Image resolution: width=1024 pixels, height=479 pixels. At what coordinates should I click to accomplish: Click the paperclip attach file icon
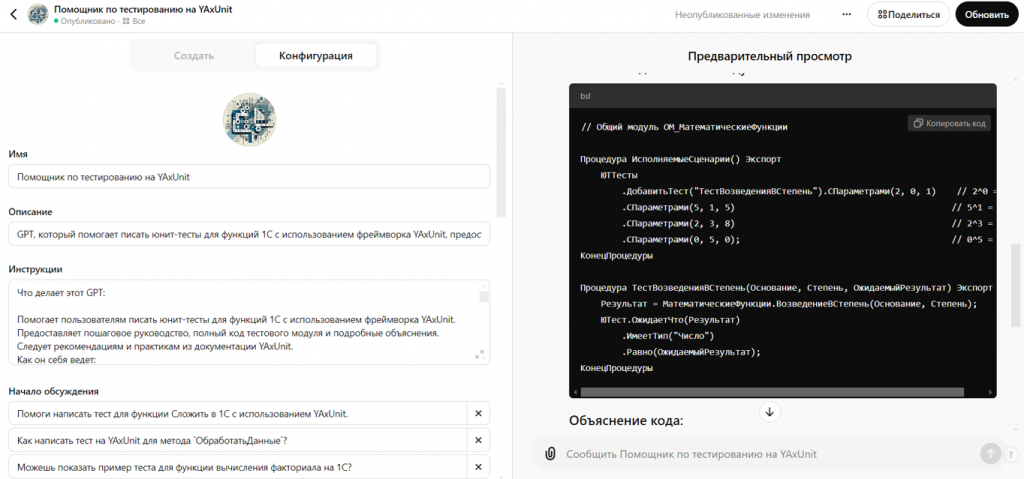pos(551,454)
